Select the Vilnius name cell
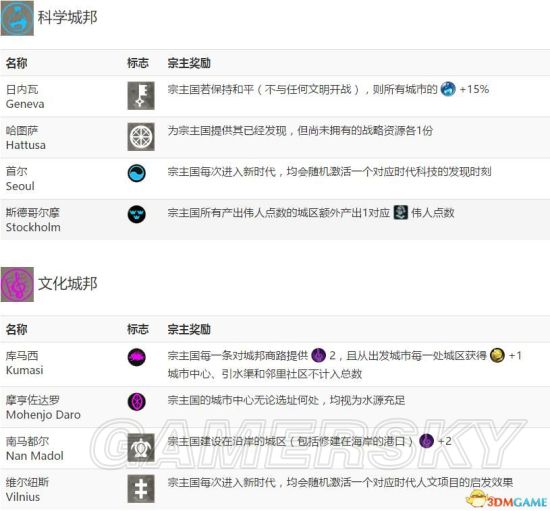 pyautogui.click(x=27, y=489)
